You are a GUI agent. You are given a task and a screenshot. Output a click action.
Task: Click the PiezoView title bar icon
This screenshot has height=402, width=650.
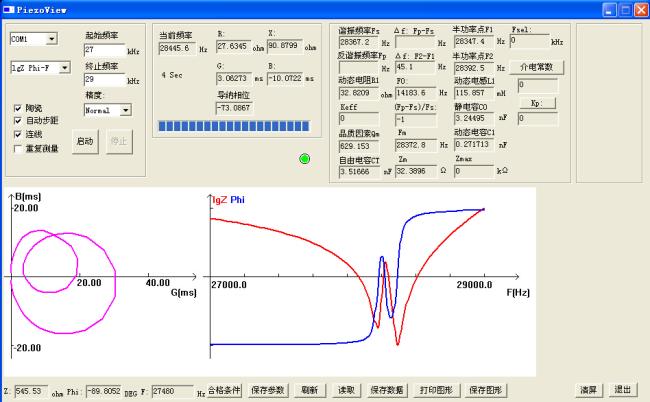click(x=8, y=8)
